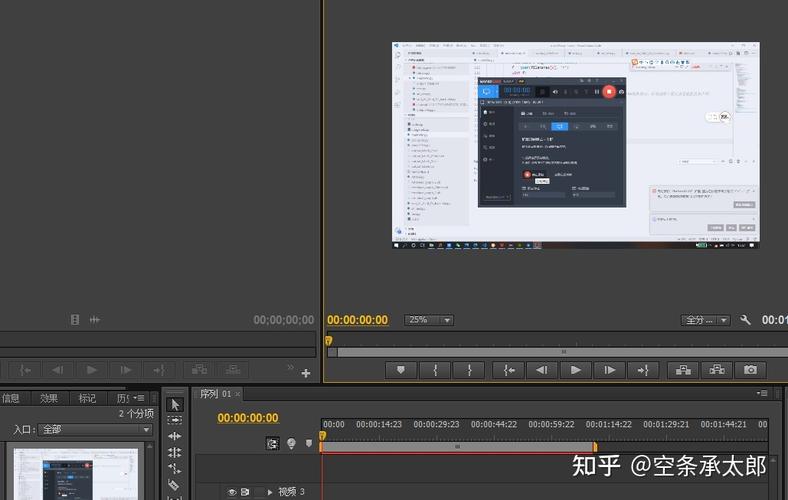The width and height of the screenshot is (788, 500).
Task: Mark In point in program monitor
Action: click(x=435, y=370)
